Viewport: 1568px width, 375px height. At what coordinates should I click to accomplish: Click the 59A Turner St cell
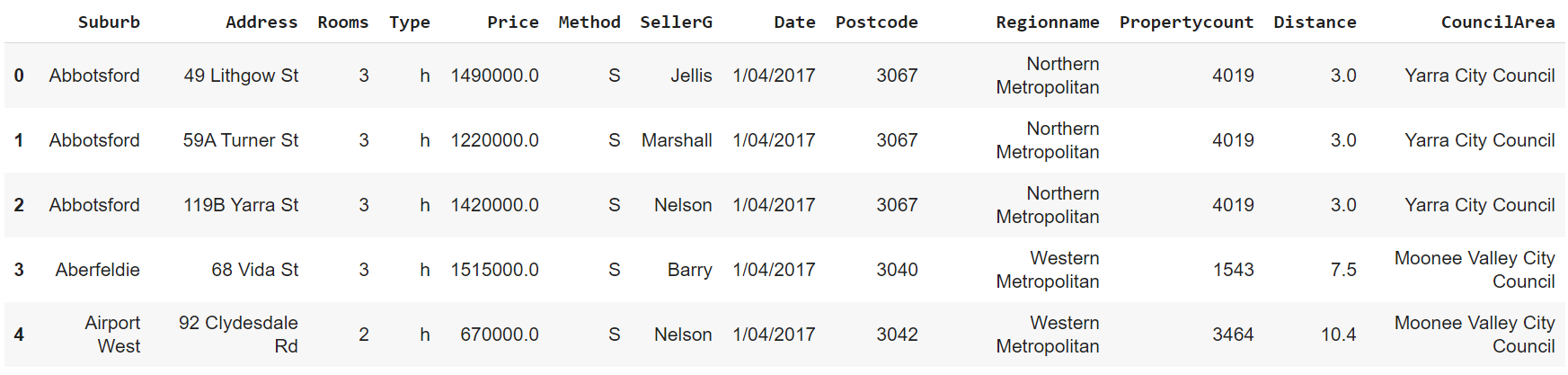tap(241, 140)
